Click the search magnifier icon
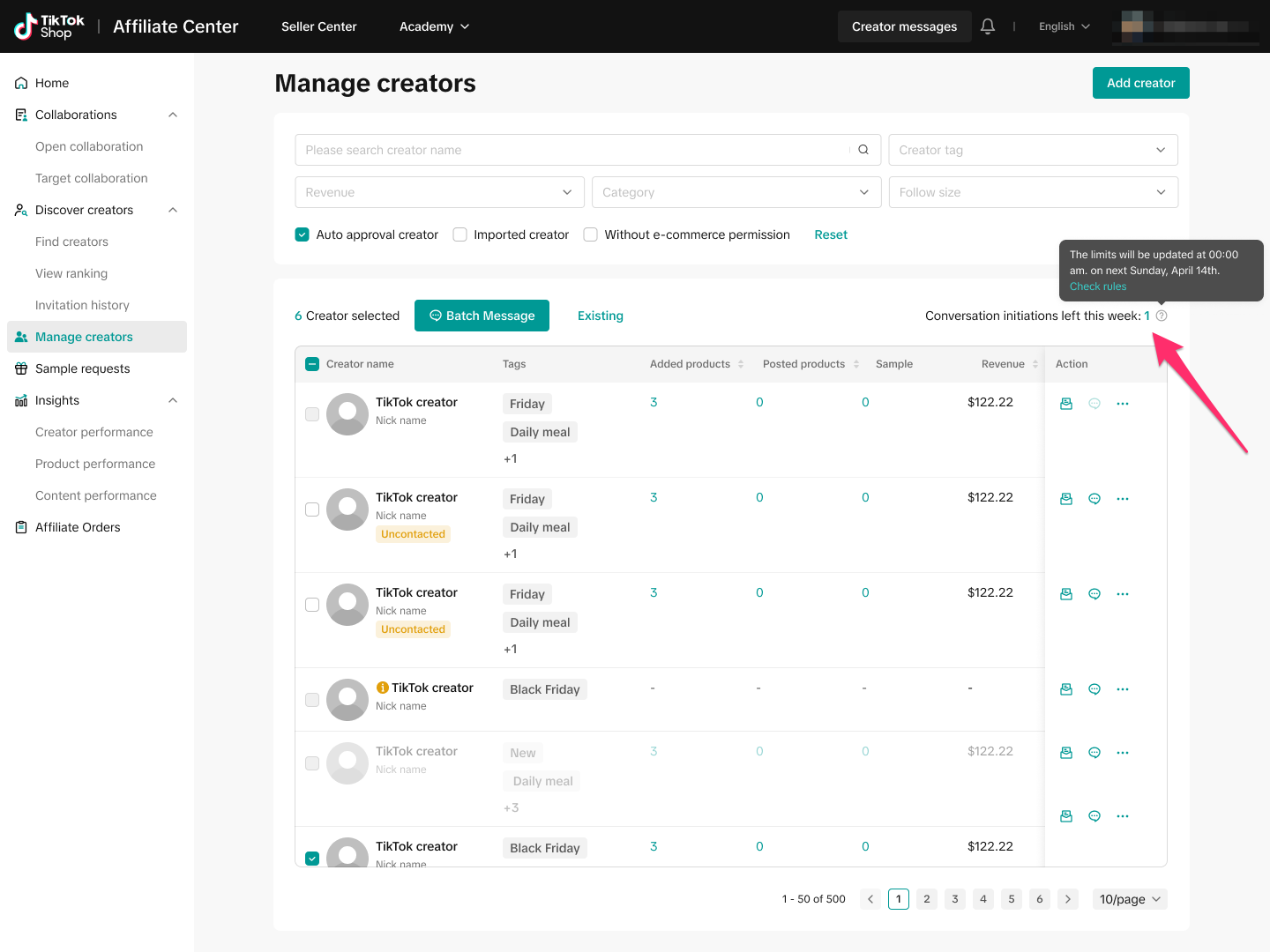The width and height of the screenshot is (1270, 952). pyautogui.click(x=863, y=150)
